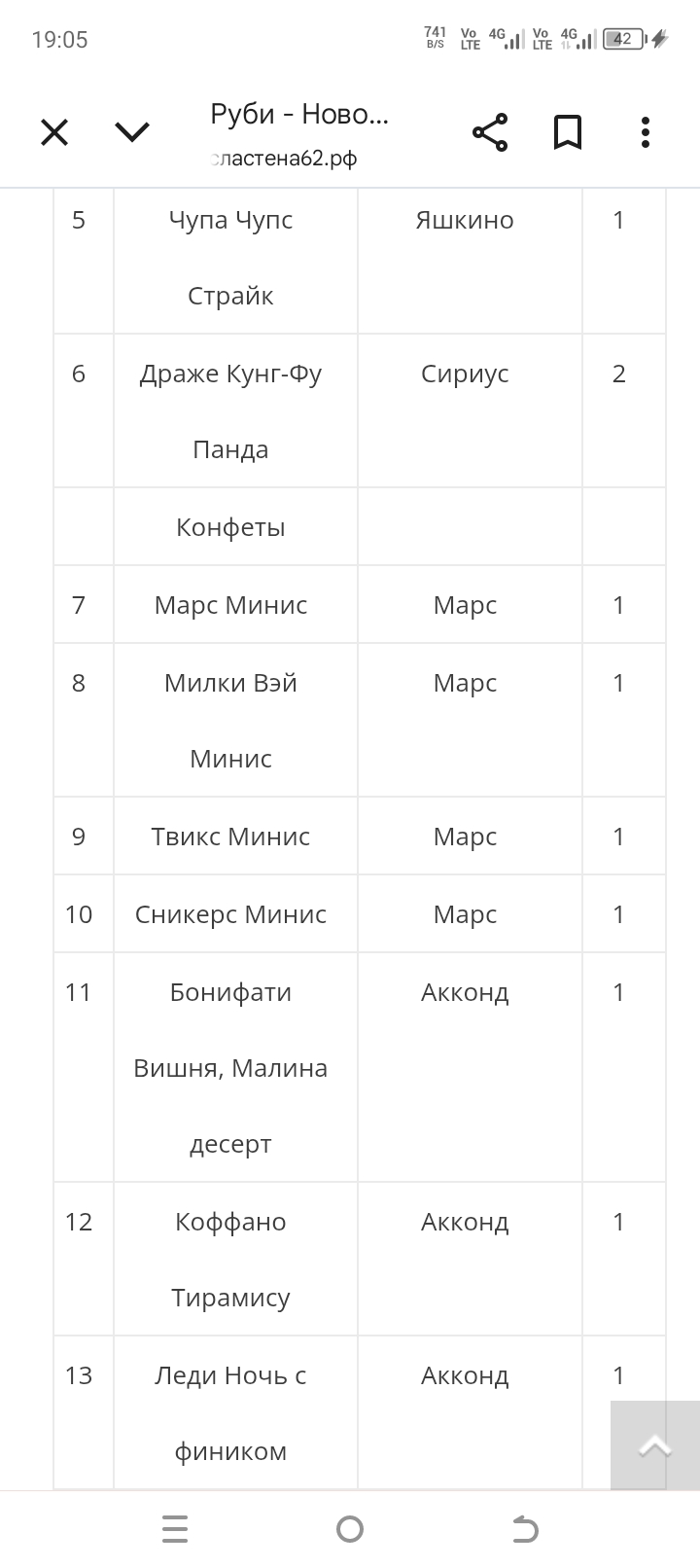700x1568 pixels.
Task: Tap "Драже Кунг-Фу Панда" product name
Action: 231,411
